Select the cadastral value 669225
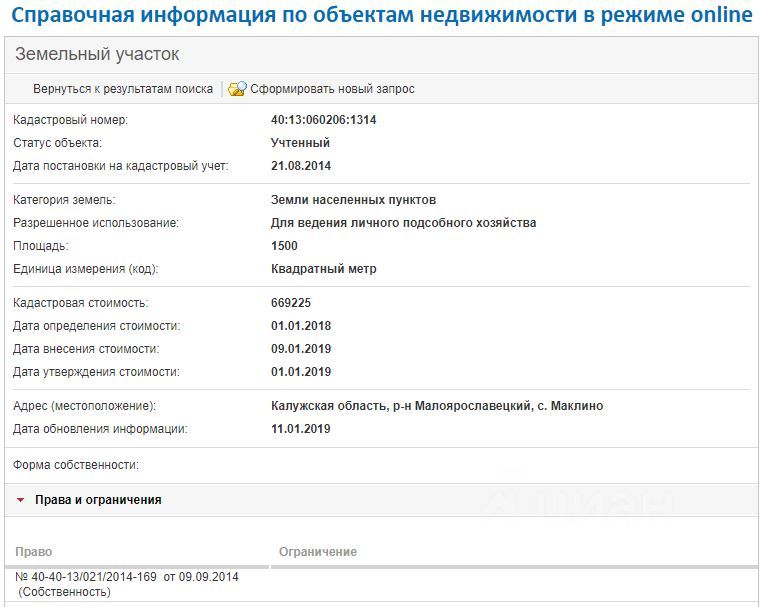The height and width of the screenshot is (607, 763). [x=291, y=303]
